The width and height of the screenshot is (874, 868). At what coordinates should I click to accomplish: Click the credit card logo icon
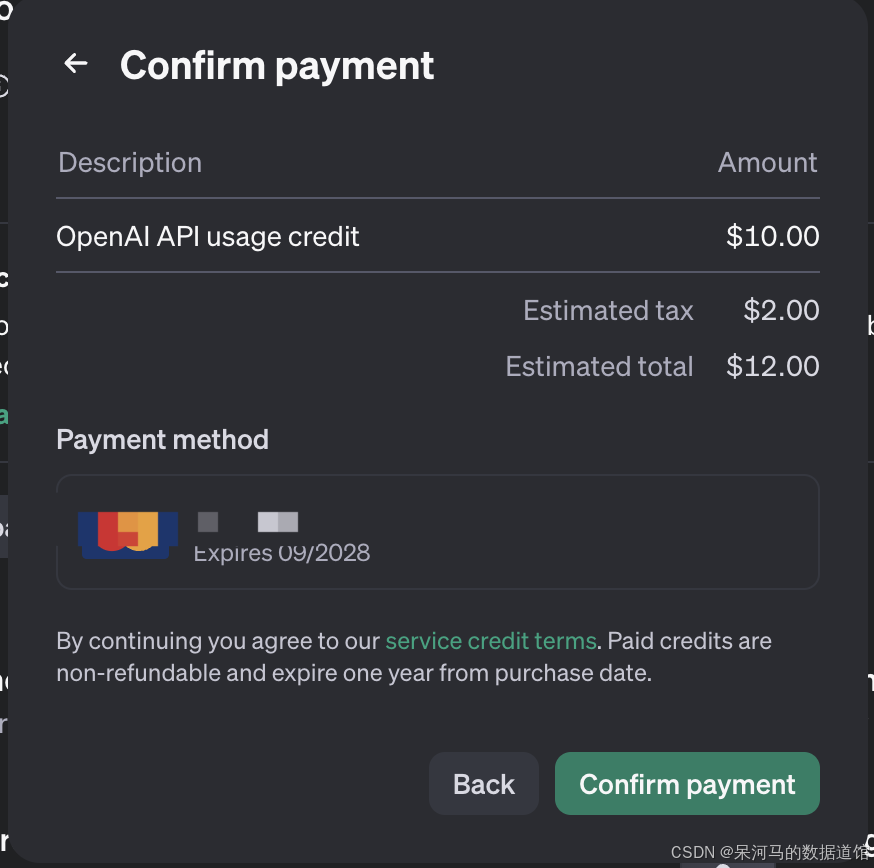click(x=128, y=534)
